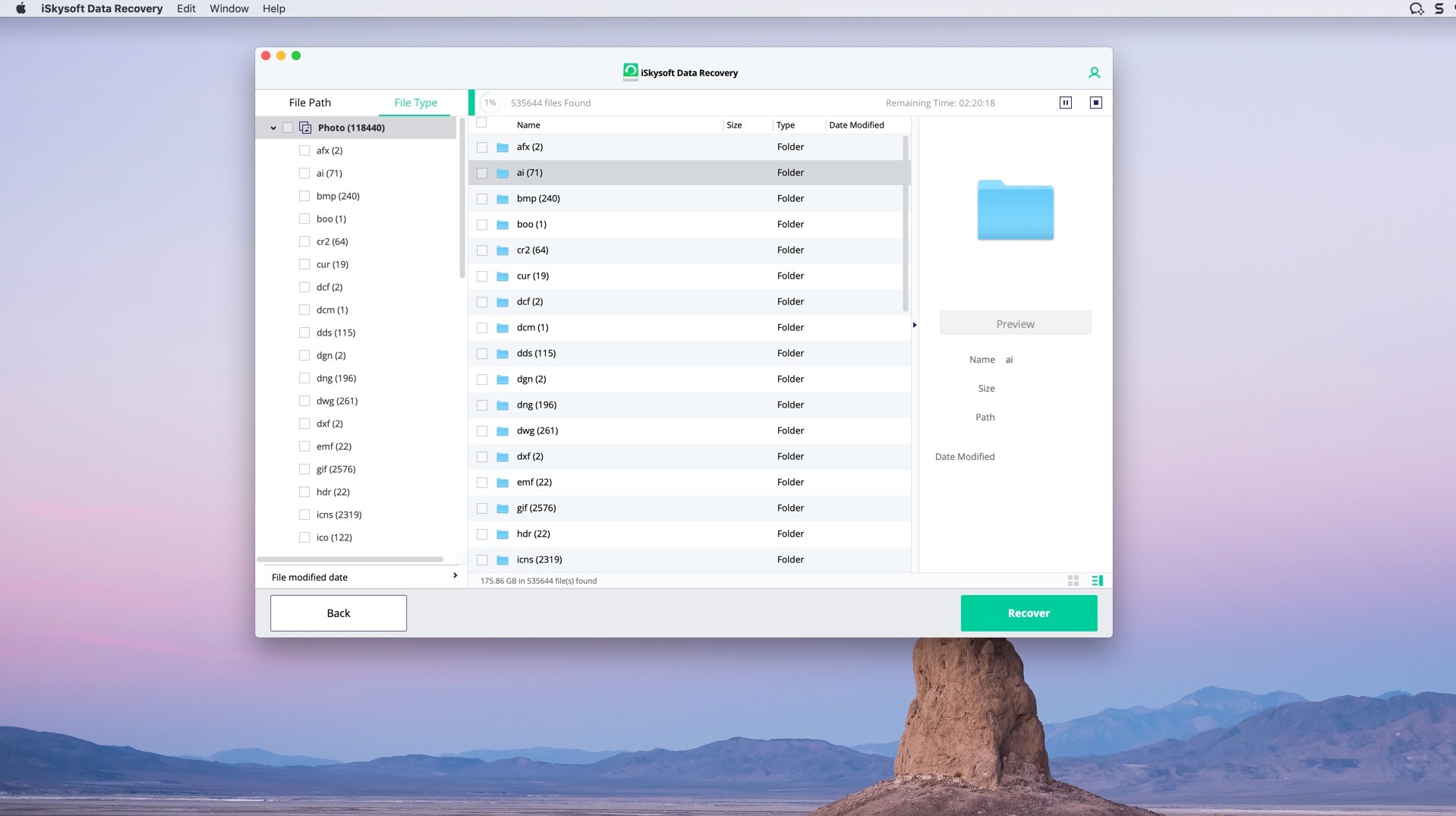Click the bmp (240) folder icon in the list

click(503, 199)
